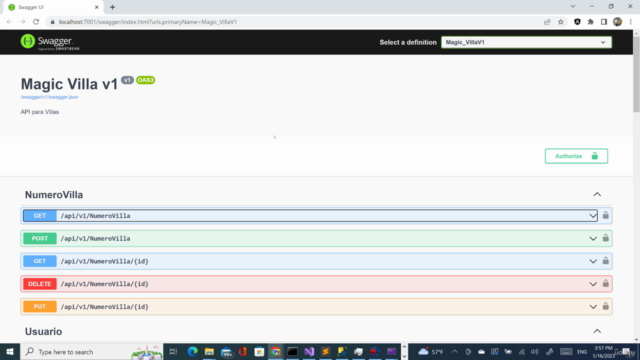The width and height of the screenshot is (640, 360).
Task: Click the Magic Villa v1 title
Action: (x=69, y=84)
